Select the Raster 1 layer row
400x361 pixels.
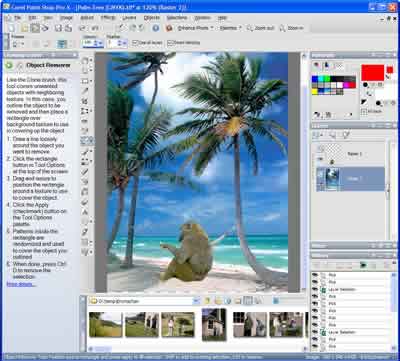point(350,154)
